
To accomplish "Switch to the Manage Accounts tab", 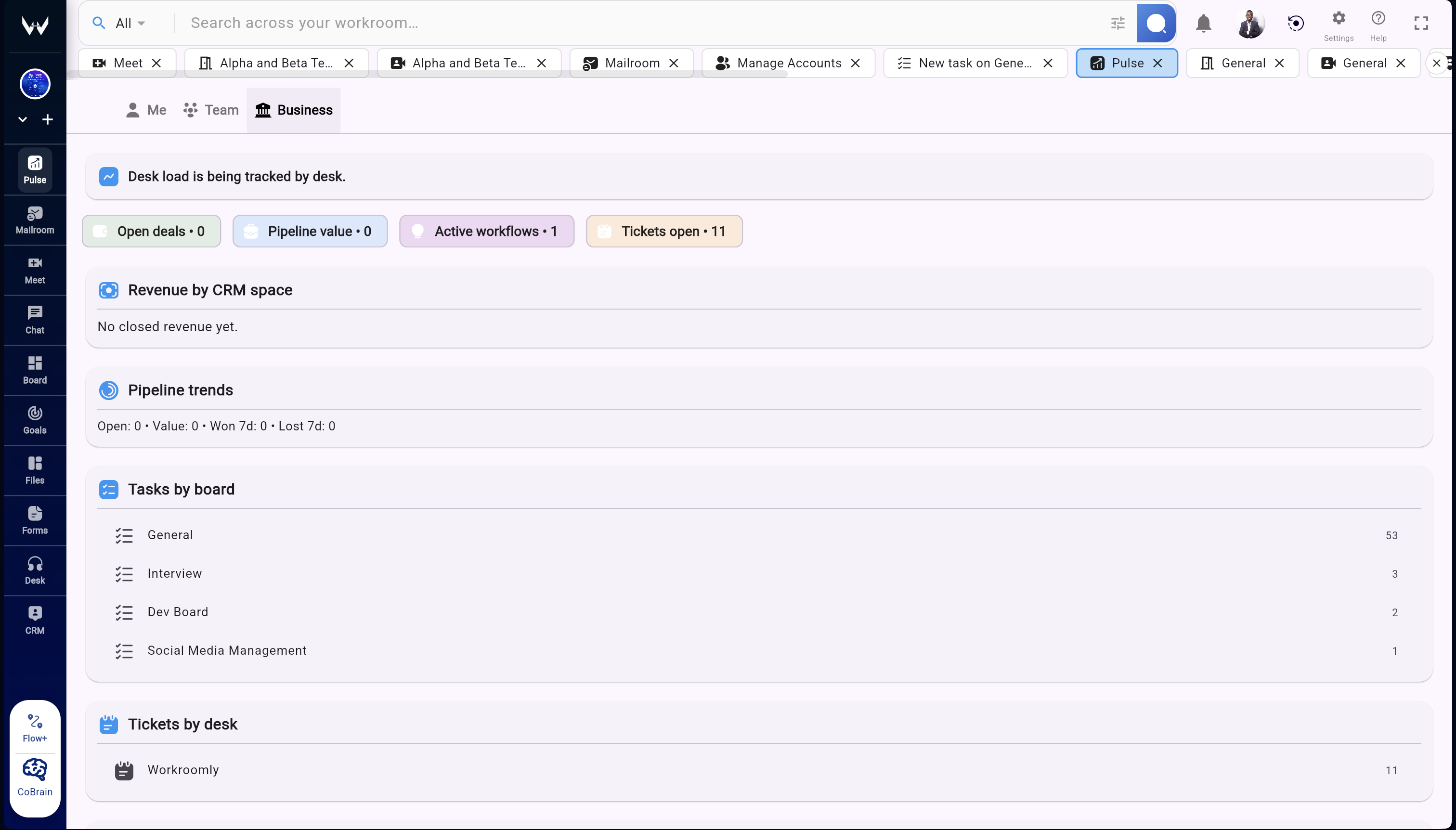I will coord(789,63).
